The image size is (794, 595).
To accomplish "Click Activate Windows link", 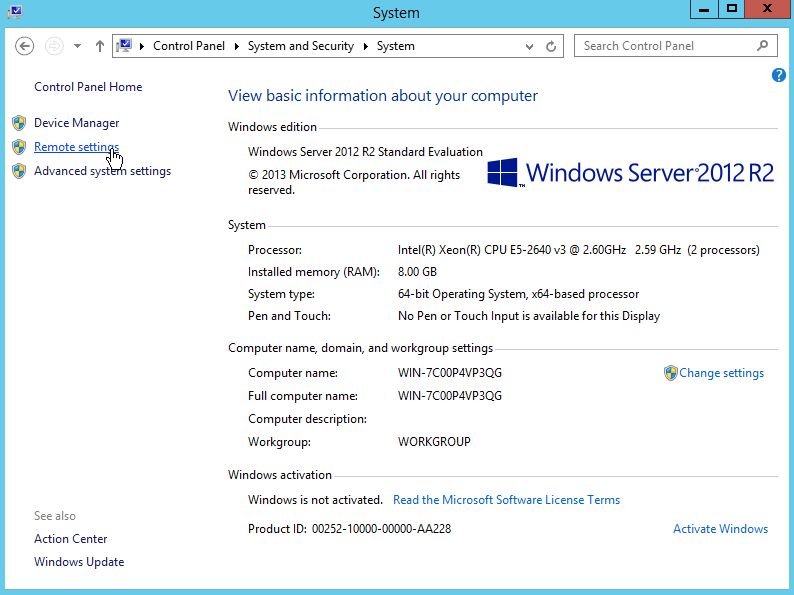I will pyautogui.click(x=720, y=529).
